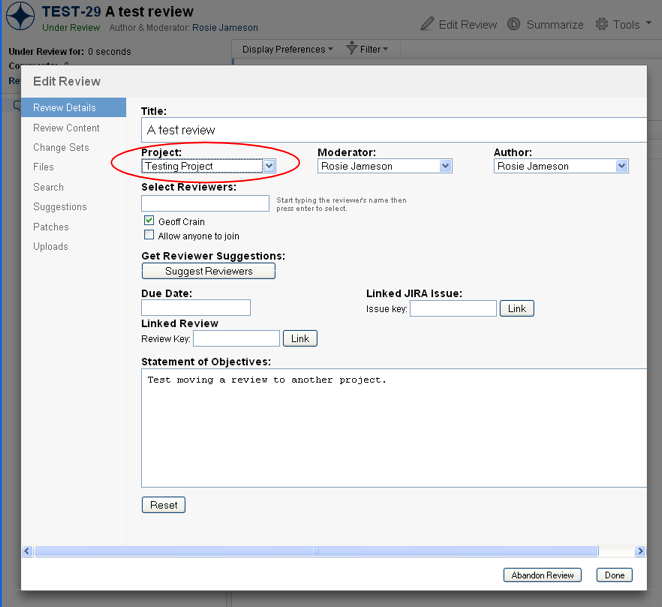Open the Patches tab
662x607 pixels.
51,227
